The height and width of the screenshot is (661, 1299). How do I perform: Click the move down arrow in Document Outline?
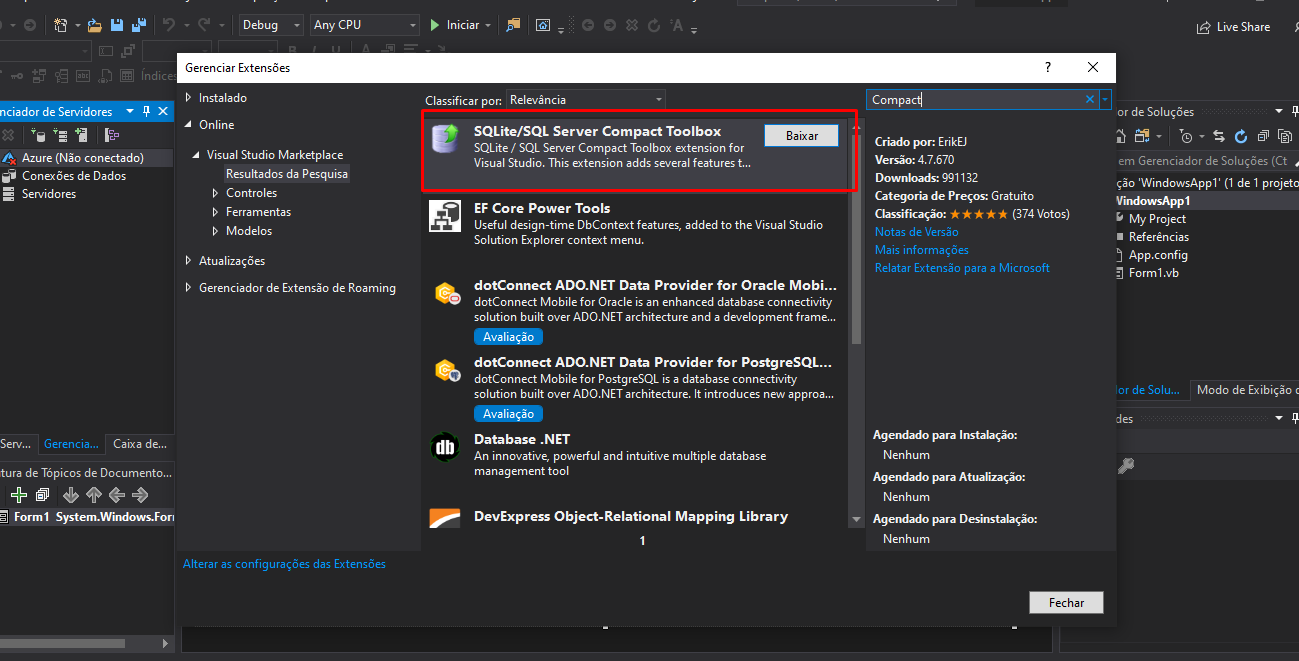click(x=71, y=495)
